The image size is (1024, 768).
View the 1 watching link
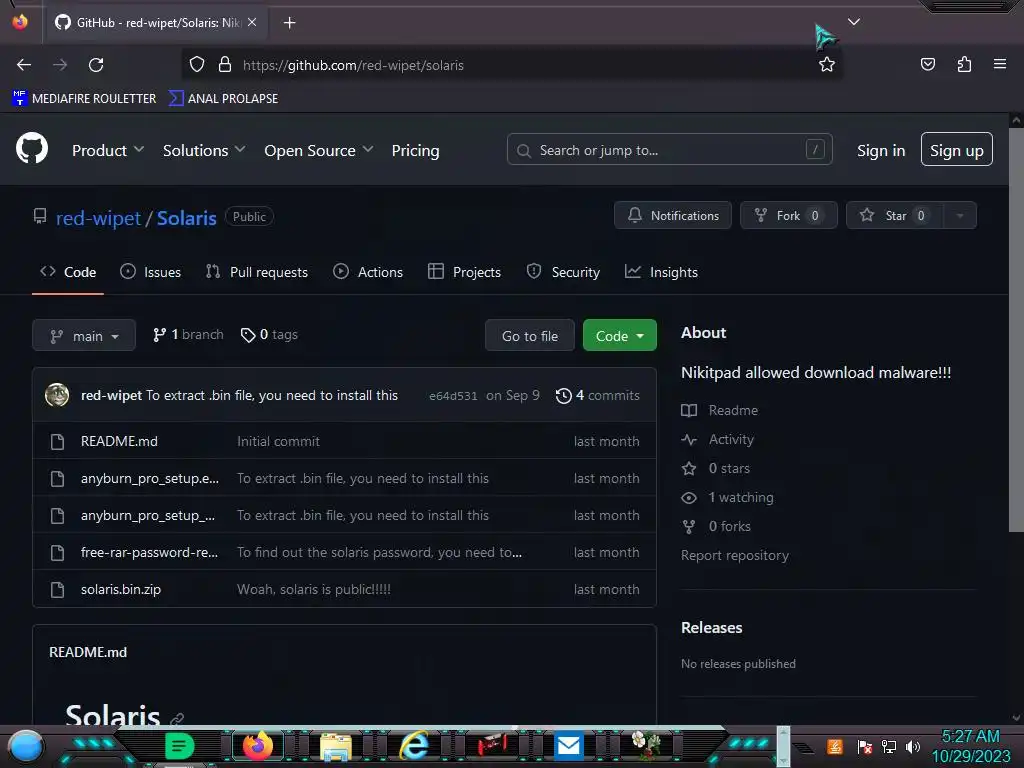pyautogui.click(x=727, y=497)
